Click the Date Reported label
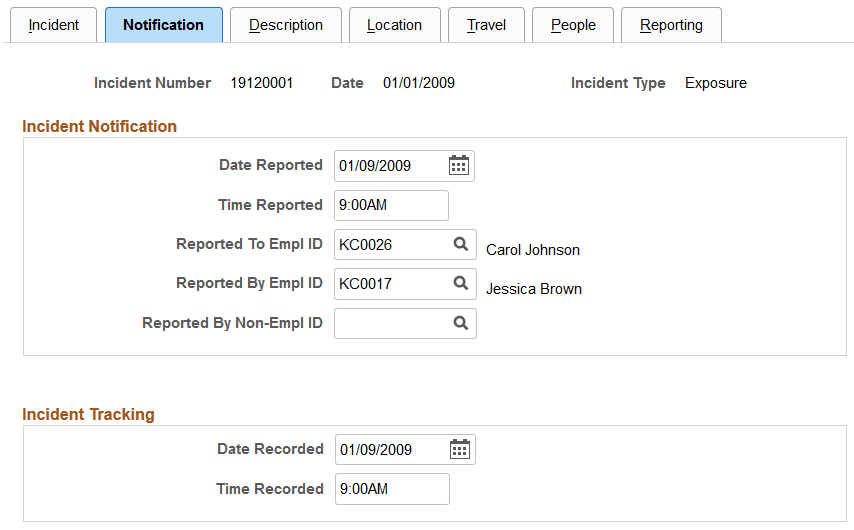854x530 pixels. point(271,165)
